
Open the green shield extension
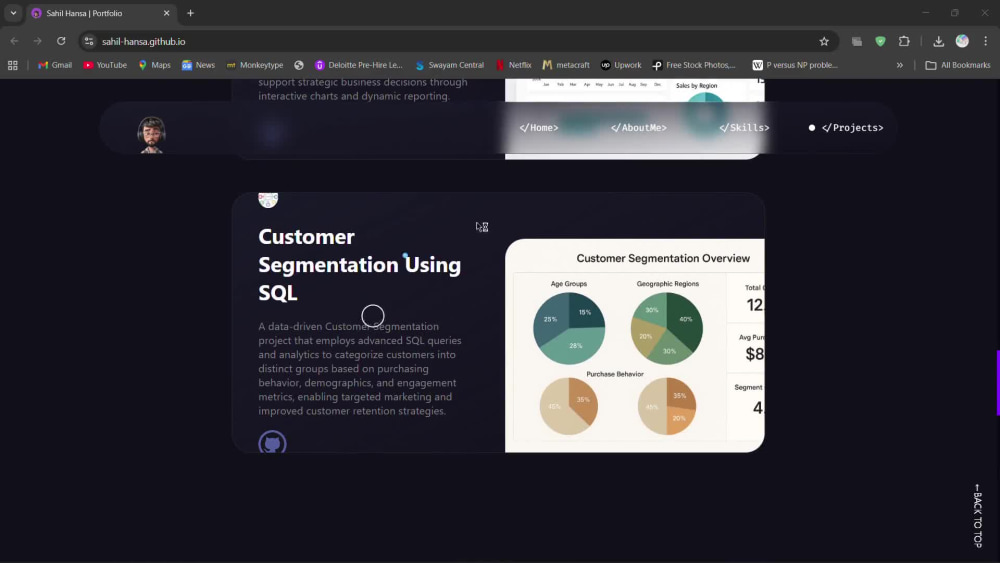tap(880, 41)
